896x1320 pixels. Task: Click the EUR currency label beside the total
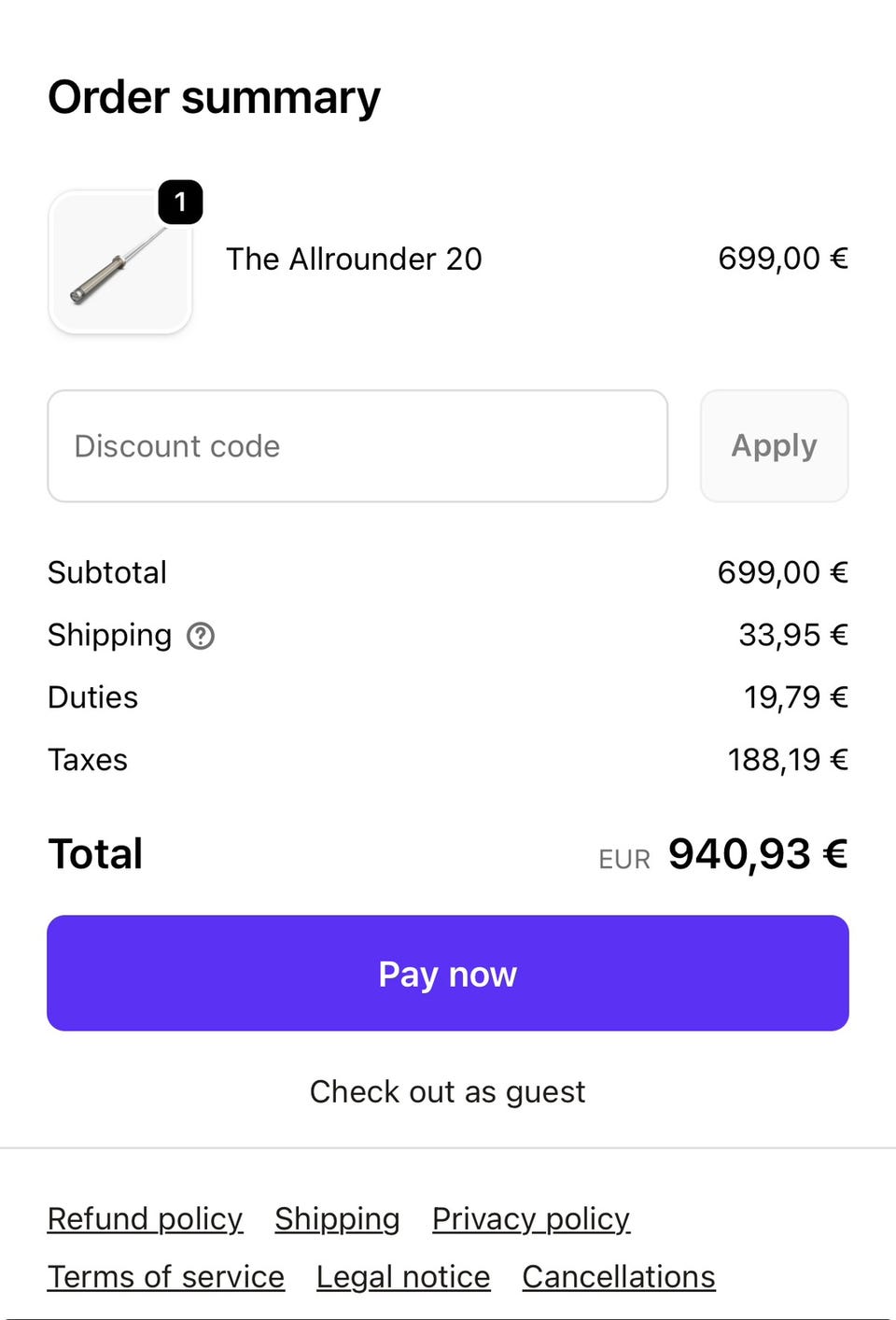click(x=624, y=859)
